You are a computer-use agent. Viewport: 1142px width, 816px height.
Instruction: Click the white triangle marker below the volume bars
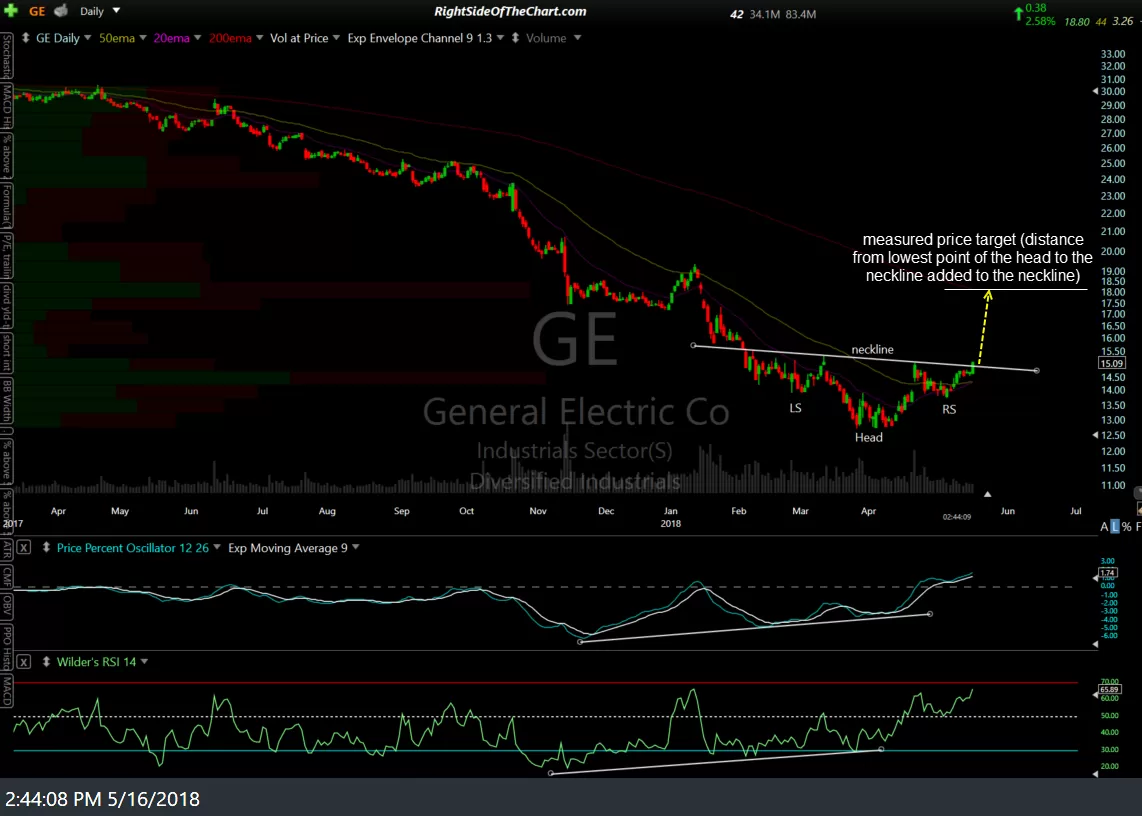(988, 494)
